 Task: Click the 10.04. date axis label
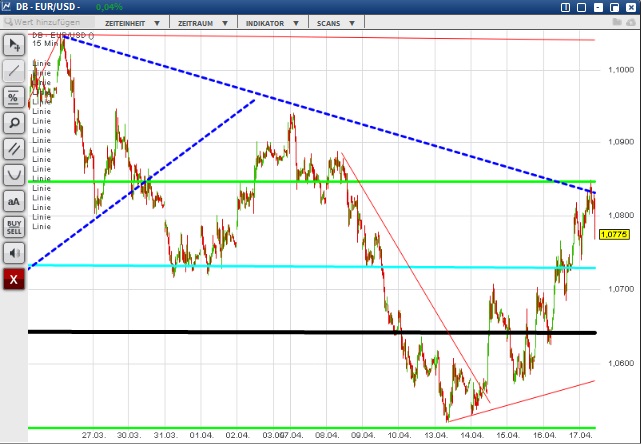[399, 435]
